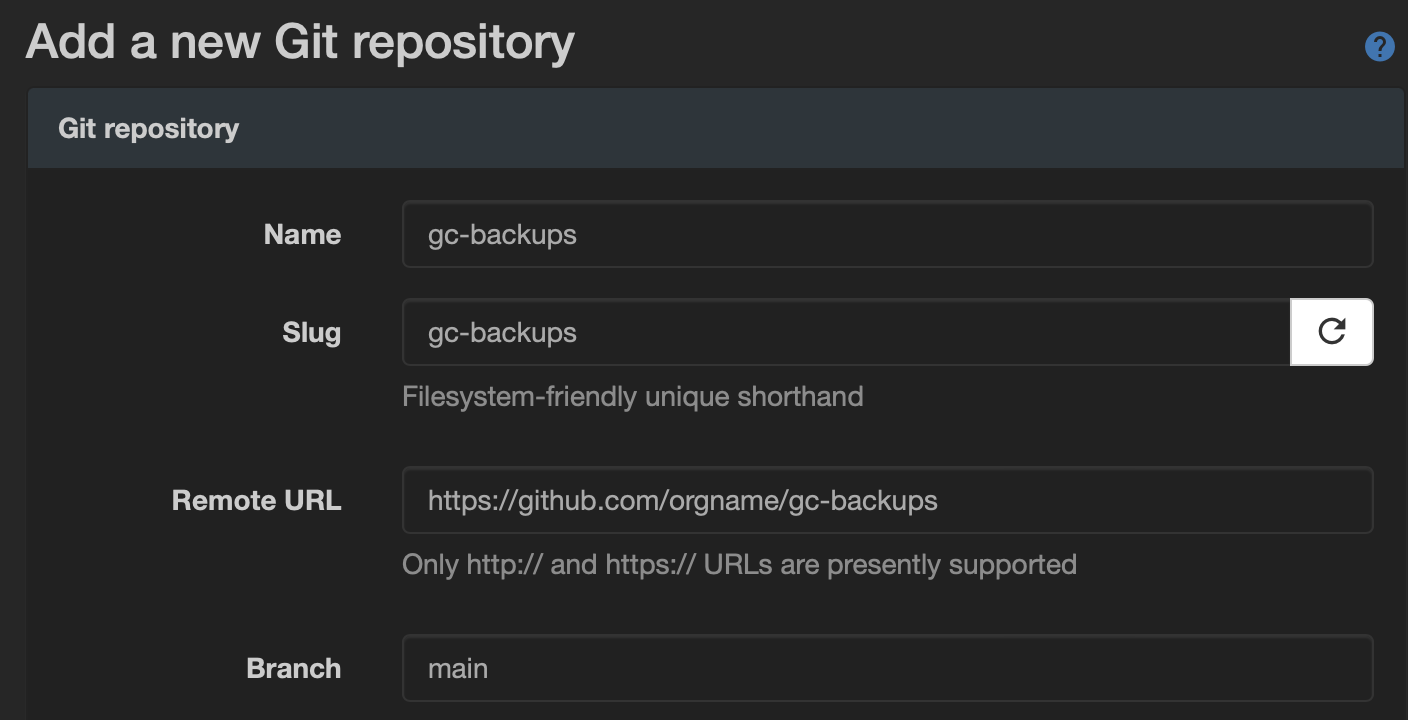Regenerate the slug with the refresh button
Viewport: 1408px width, 720px height.
click(1331, 332)
